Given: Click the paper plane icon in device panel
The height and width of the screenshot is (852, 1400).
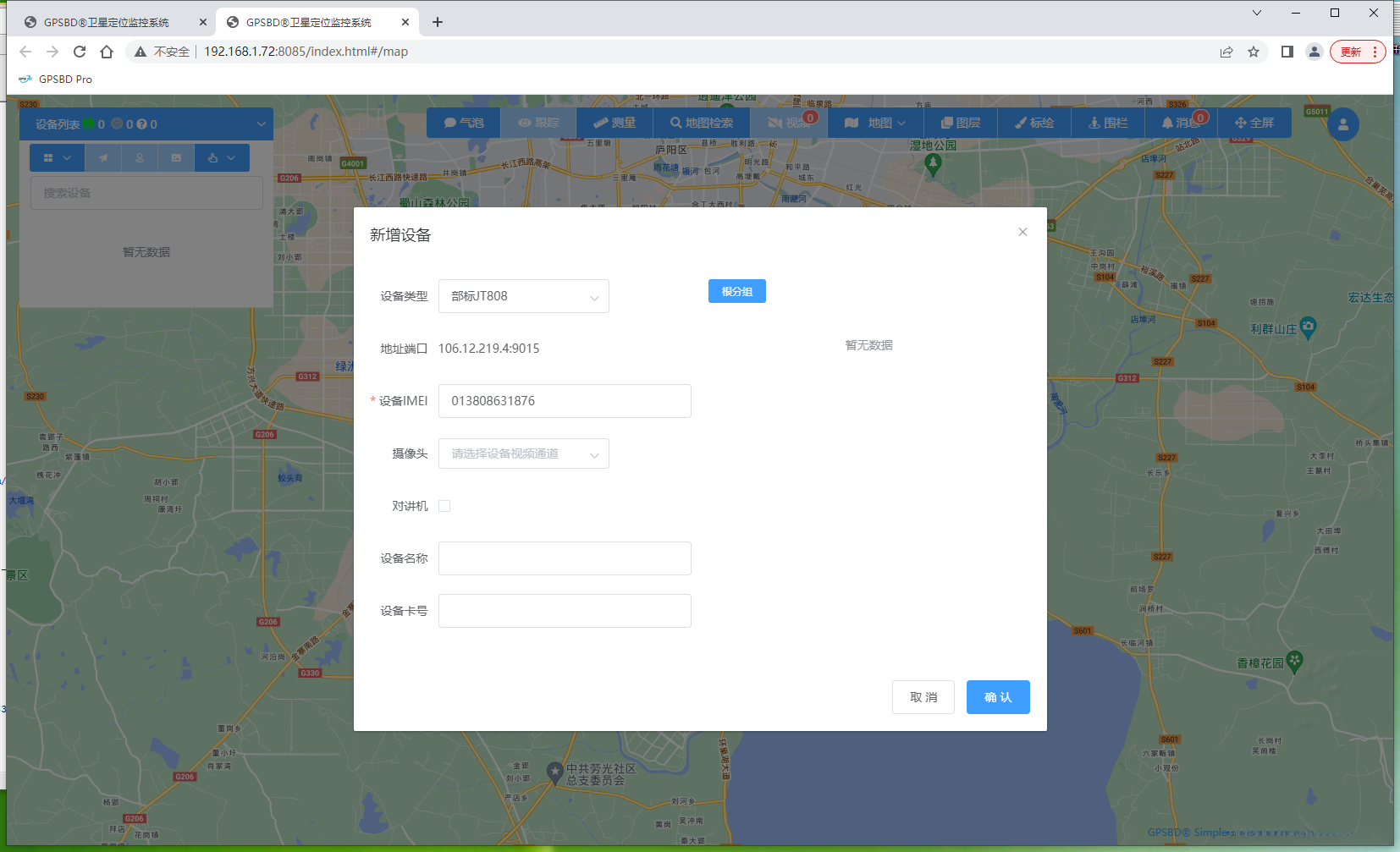Looking at the screenshot, I should click(103, 158).
